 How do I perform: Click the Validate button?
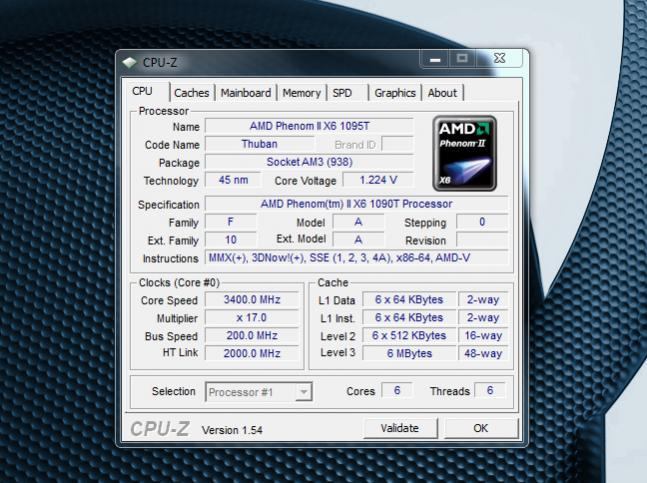tap(400, 428)
